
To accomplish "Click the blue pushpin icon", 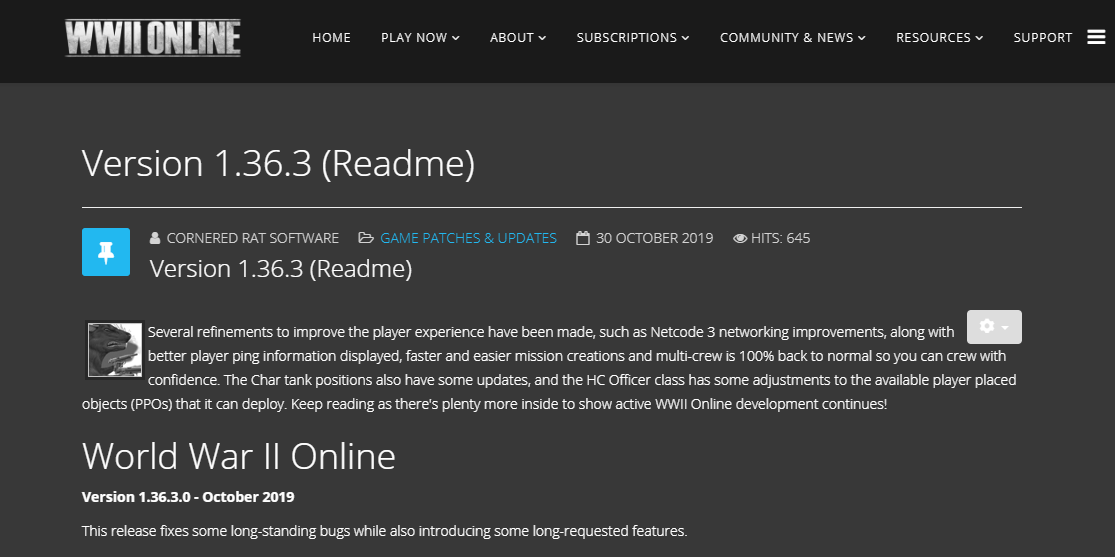I will point(106,252).
